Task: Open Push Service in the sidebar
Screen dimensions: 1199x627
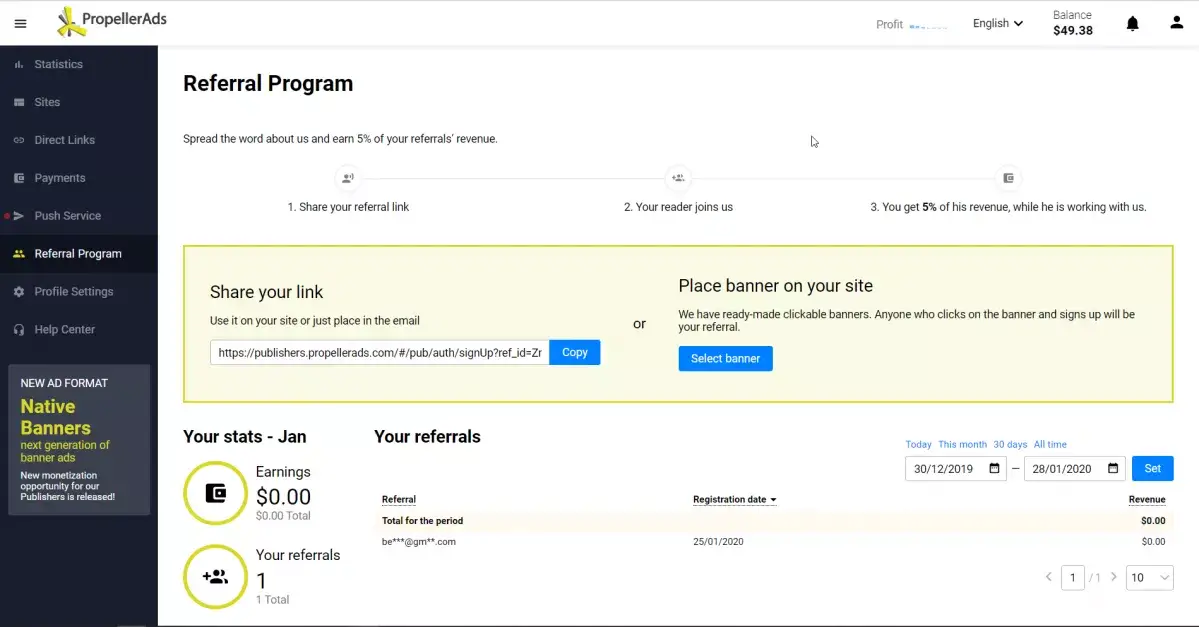Action: click(79, 216)
